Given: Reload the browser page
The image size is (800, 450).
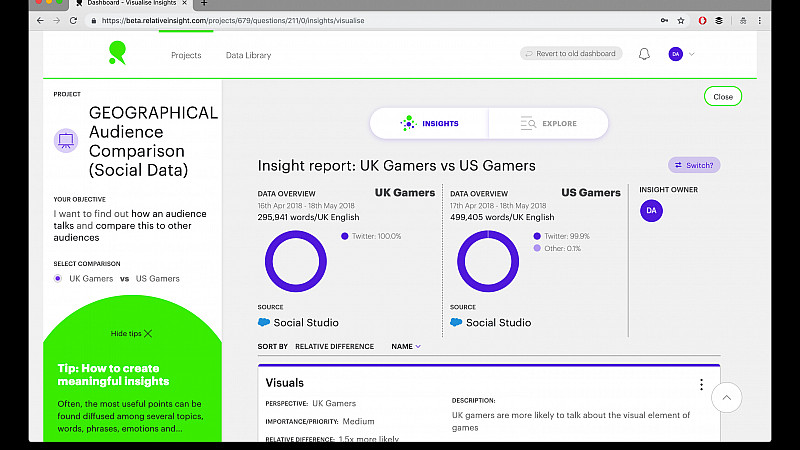Looking at the screenshot, I should click(x=73, y=20).
